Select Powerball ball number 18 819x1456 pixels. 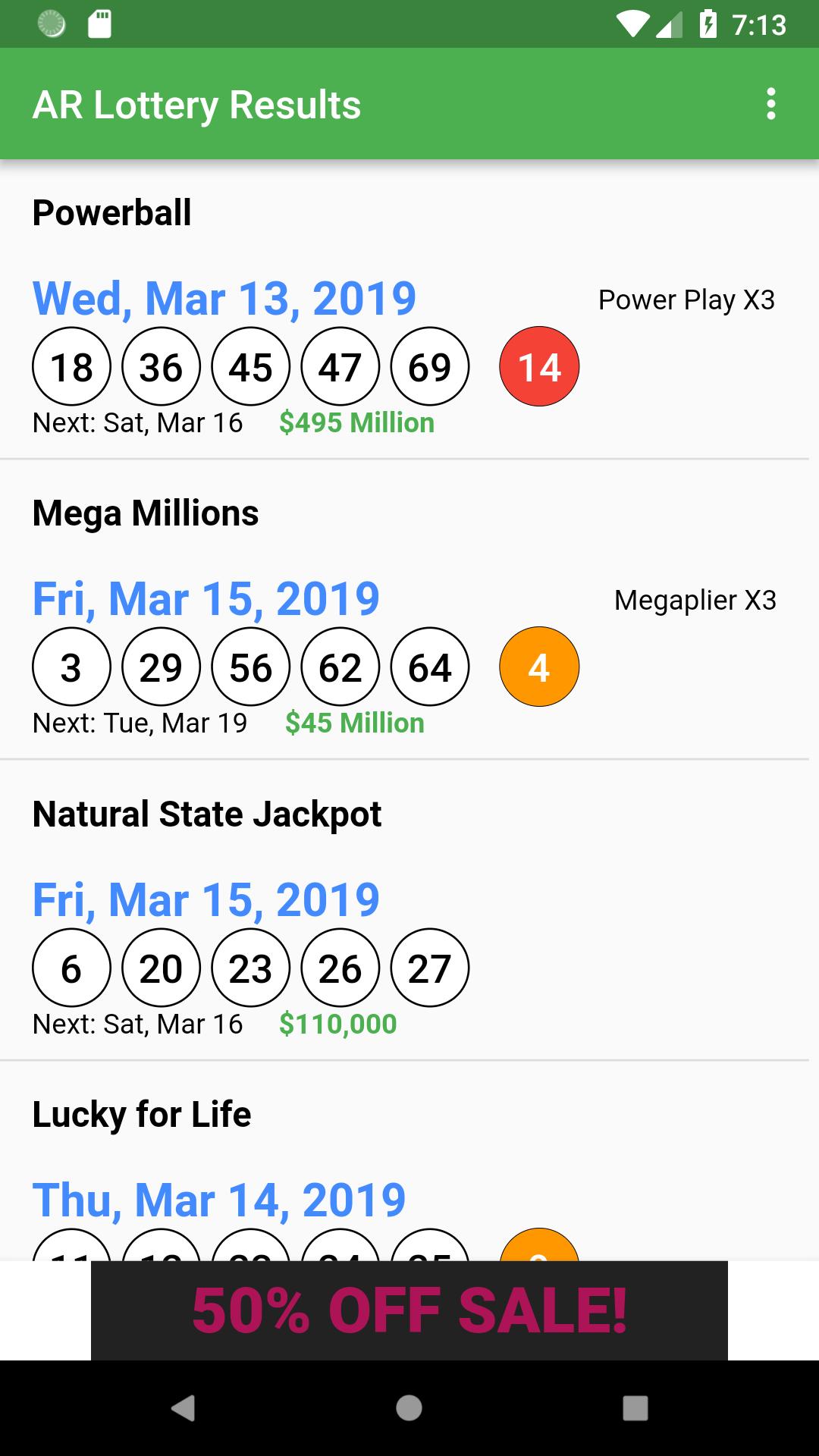click(71, 367)
